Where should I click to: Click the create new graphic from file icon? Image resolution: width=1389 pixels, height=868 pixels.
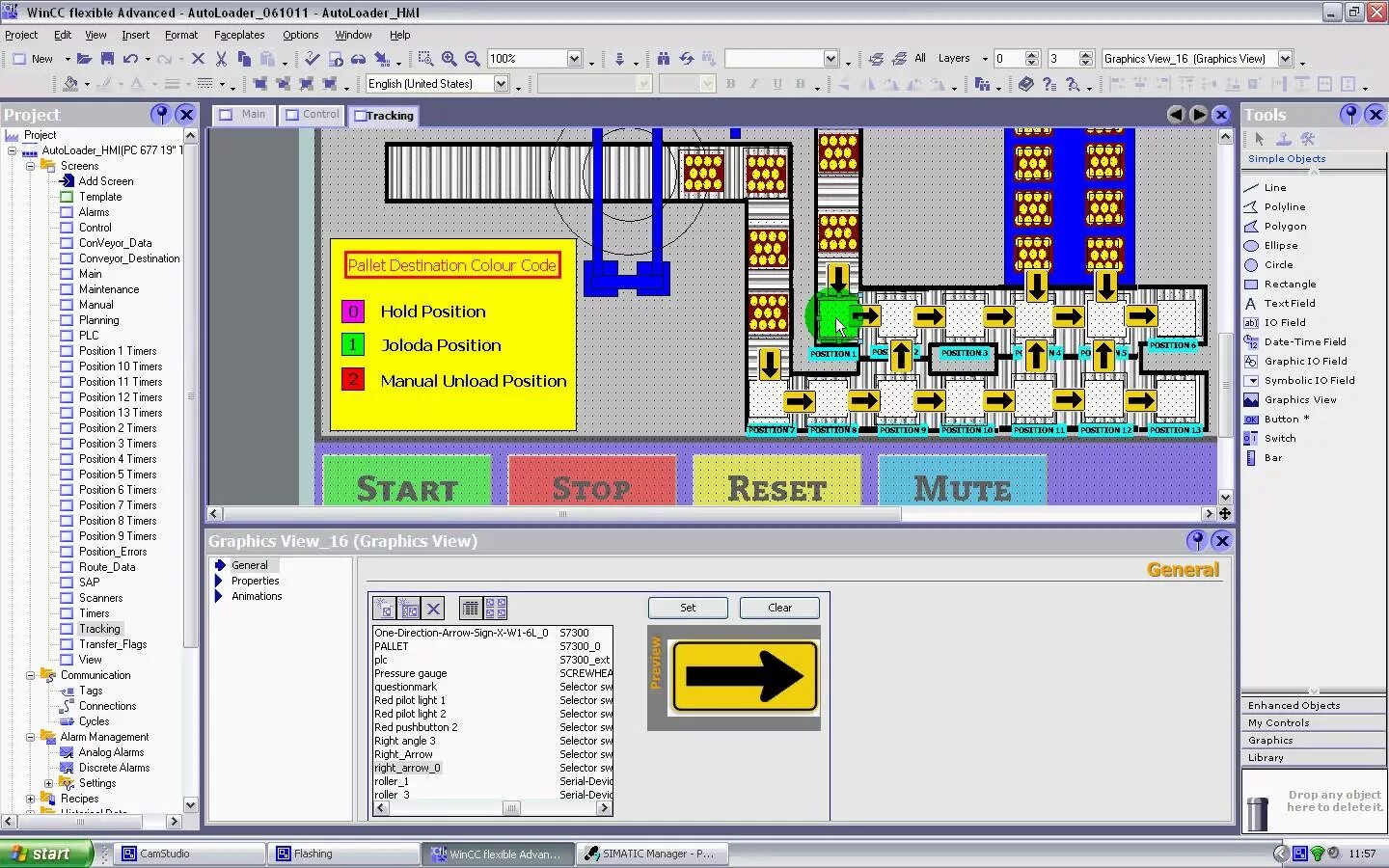tap(385, 609)
